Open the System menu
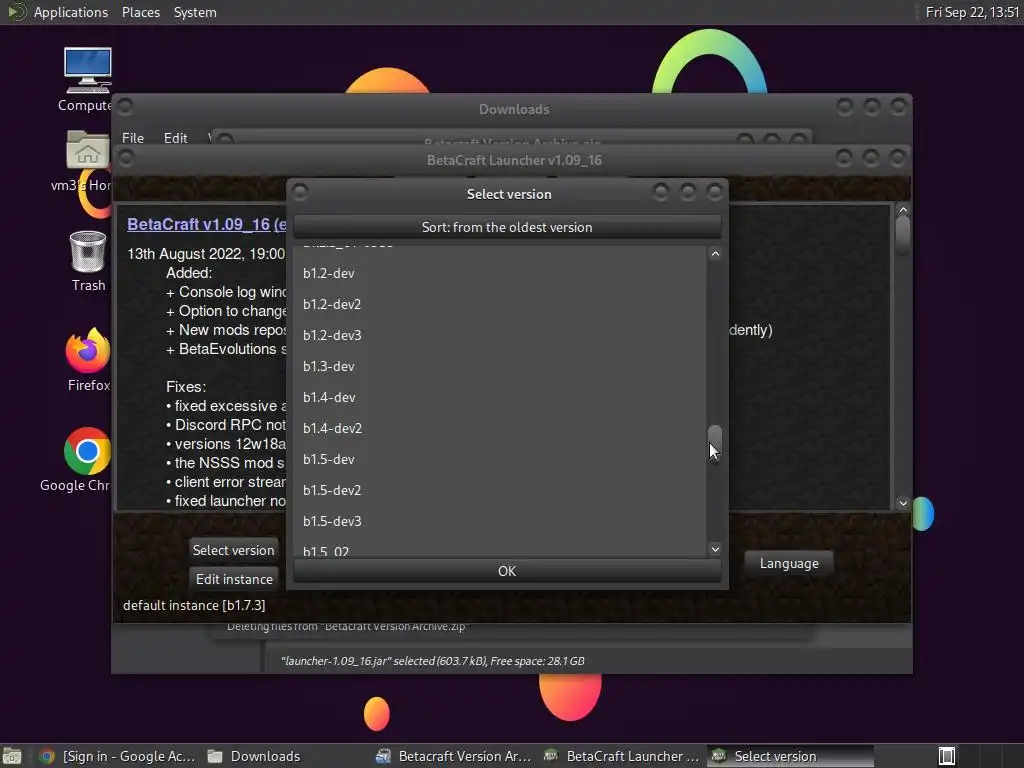Screen dimensions: 1024x768 coord(195,12)
